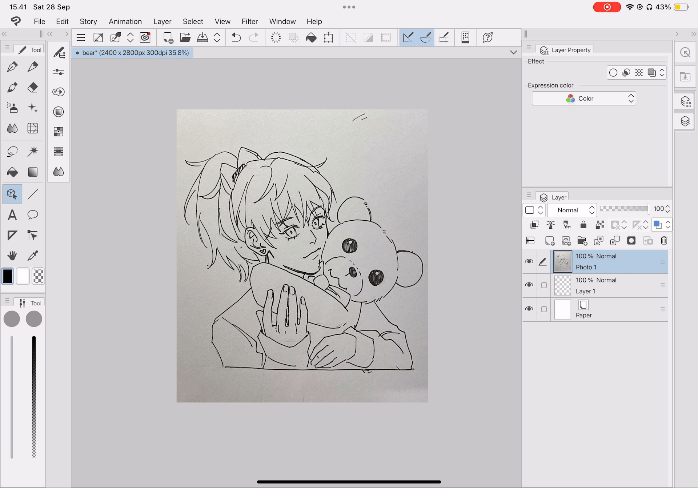
Task: Hide the Layer 1 layer
Action: [x=529, y=285]
